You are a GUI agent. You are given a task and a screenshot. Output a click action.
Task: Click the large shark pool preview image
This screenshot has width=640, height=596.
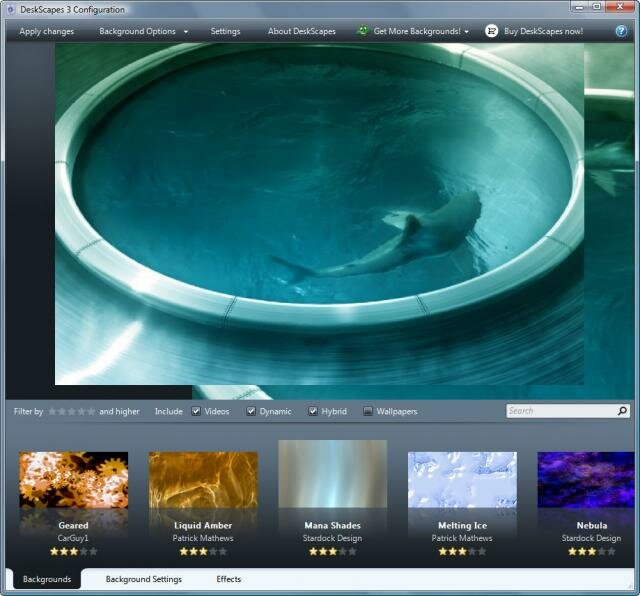pyautogui.click(x=319, y=214)
